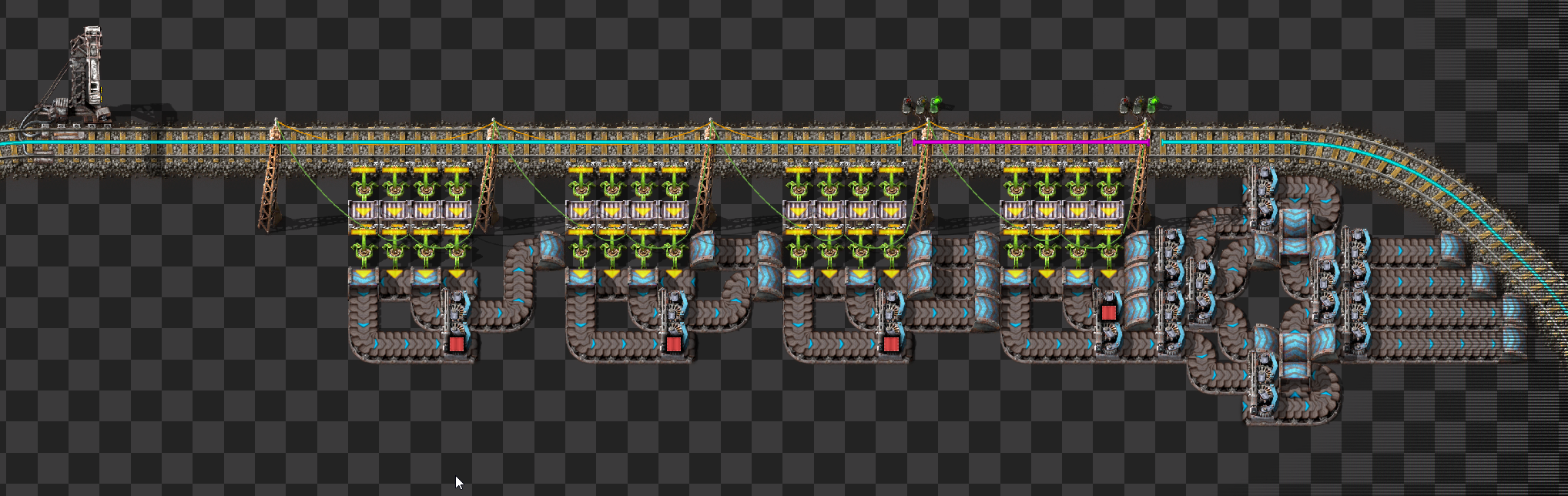This screenshot has height=496, width=1568.
Task: Click the right three-light rail signal
Action: (x=1140, y=105)
